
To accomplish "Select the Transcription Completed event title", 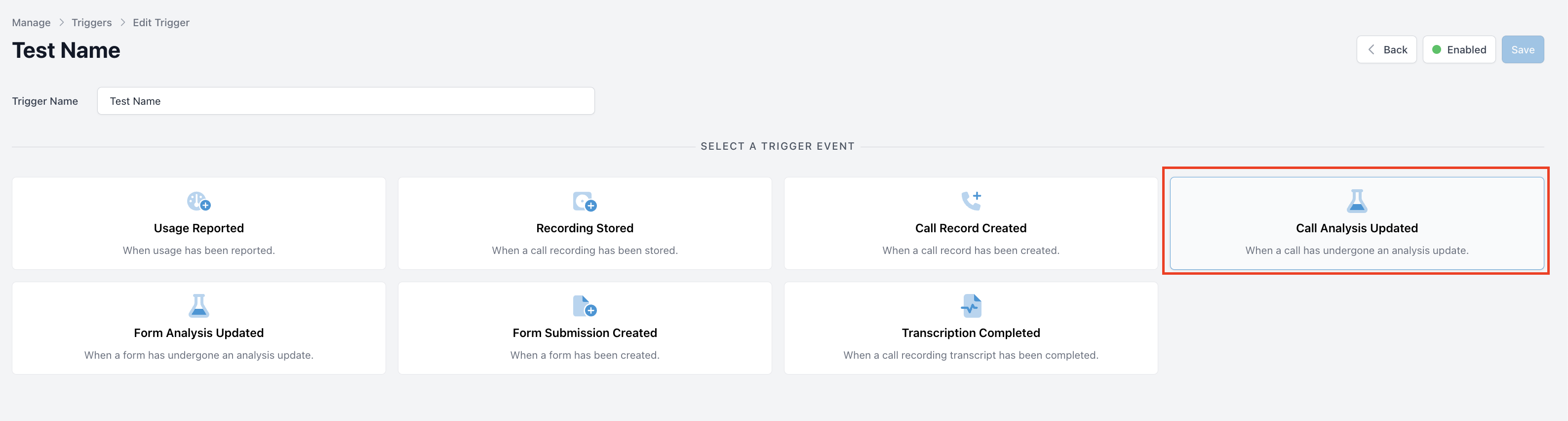I will pos(971,333).
